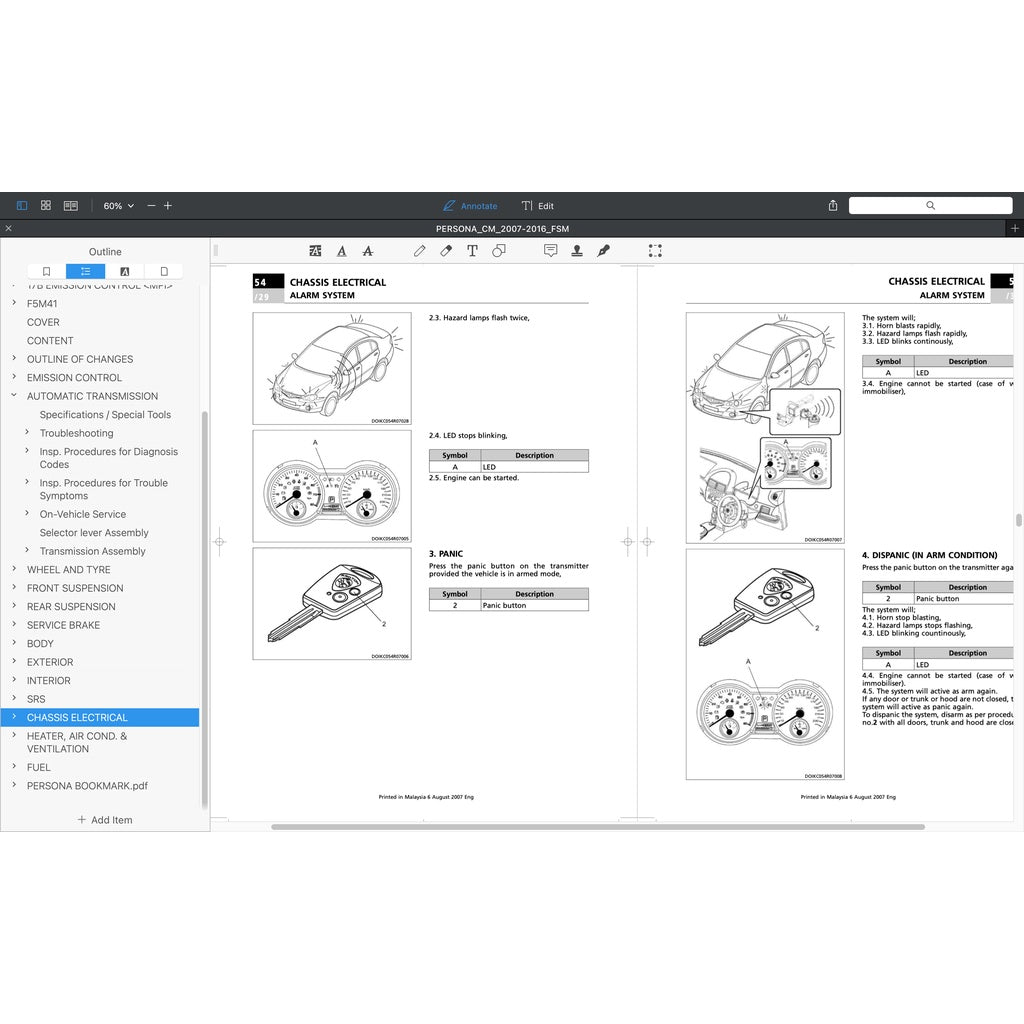Activate the strikethrough text tool
This screenshot has height=1024, width=1024.
(x=367, y=251)
